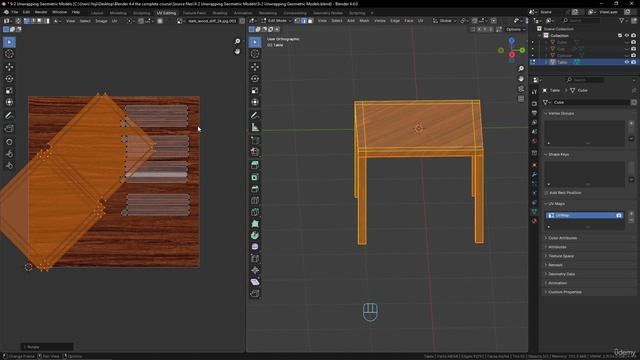Select the Measure tool in viewport toolbar
Screen dimensions: 640x360
click(x=255, y=127)
